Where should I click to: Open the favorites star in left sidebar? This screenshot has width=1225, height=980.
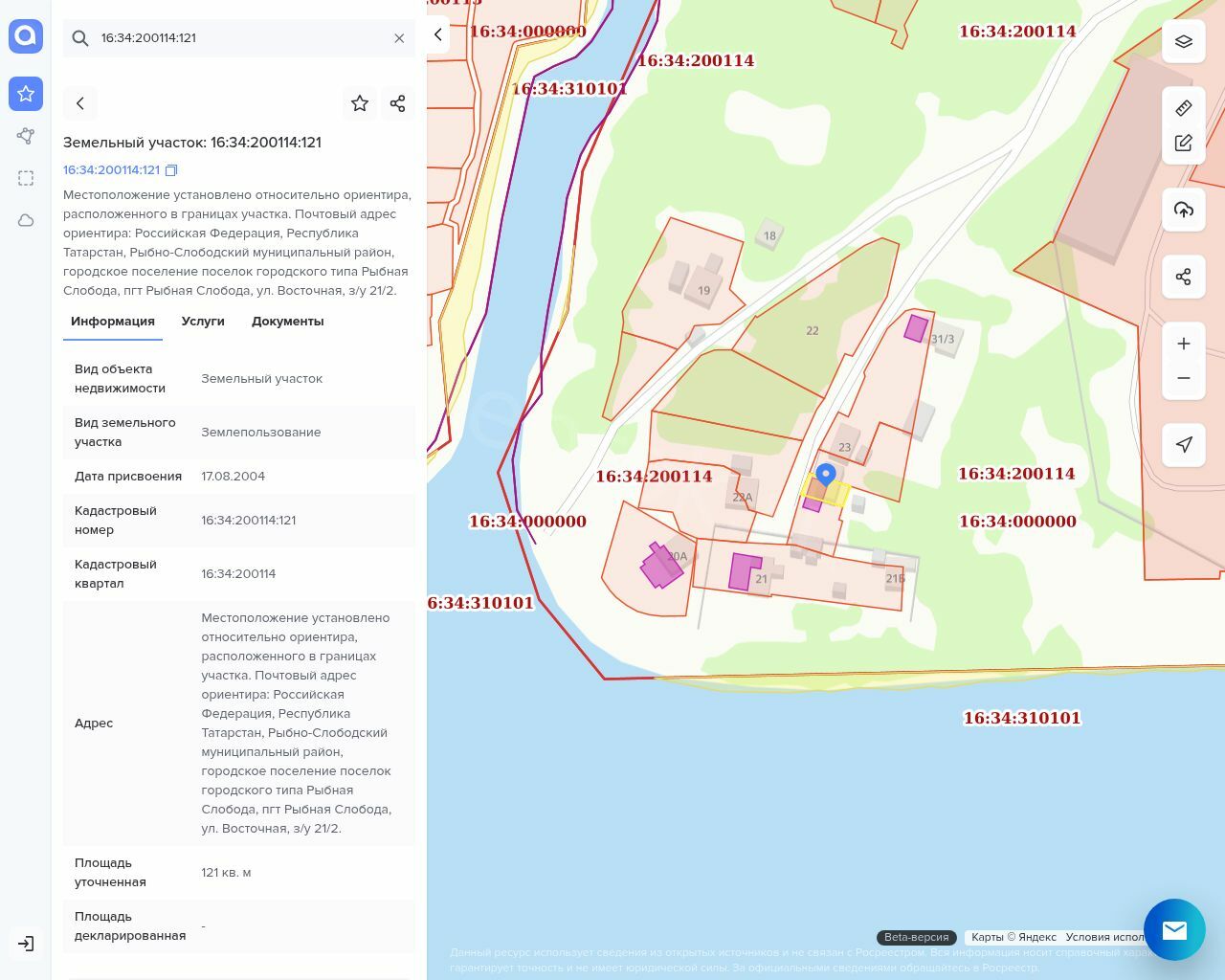pos(26,94)
